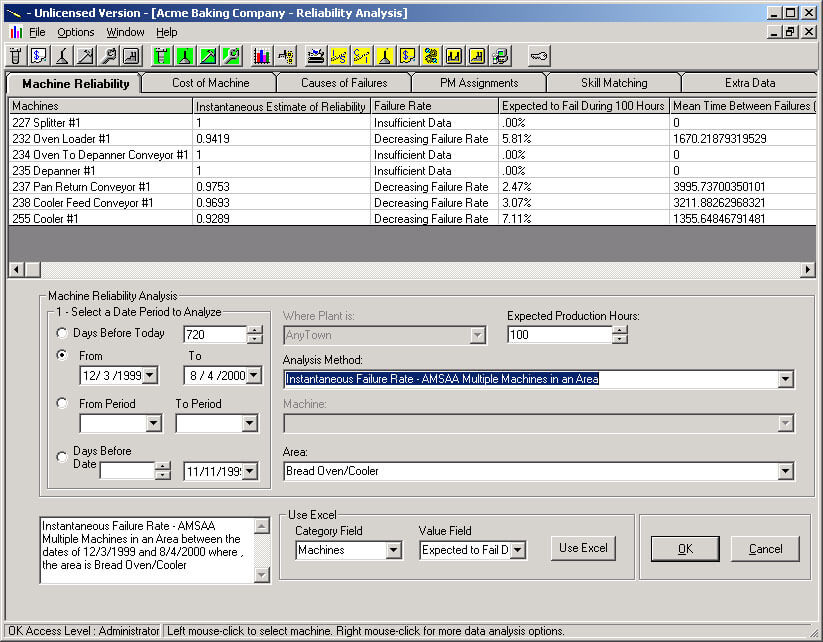This screenshot has width=823, height=642.
Task: Open the PM Assignments tab
Action: tap(479, 83)
